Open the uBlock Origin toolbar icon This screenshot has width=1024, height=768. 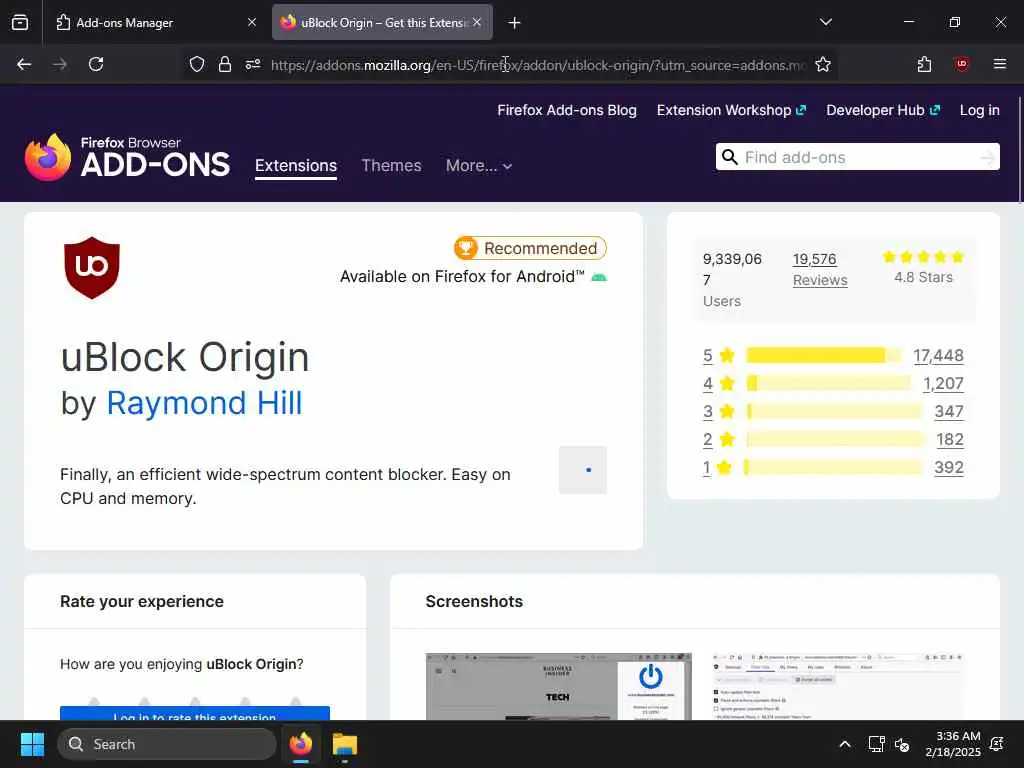point(961,65)
